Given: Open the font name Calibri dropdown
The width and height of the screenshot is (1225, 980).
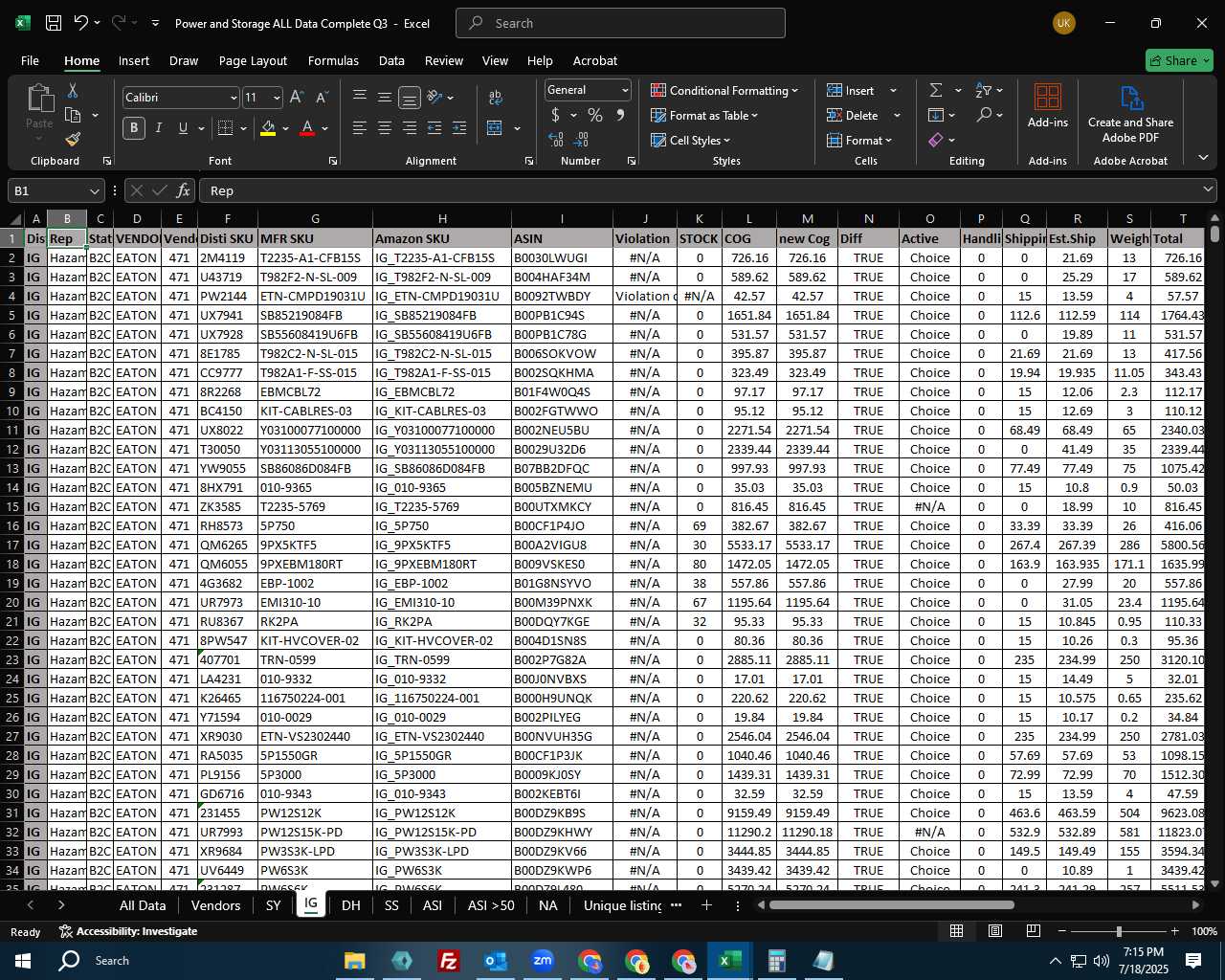Looking at the screenshot, I should [234, 98].
